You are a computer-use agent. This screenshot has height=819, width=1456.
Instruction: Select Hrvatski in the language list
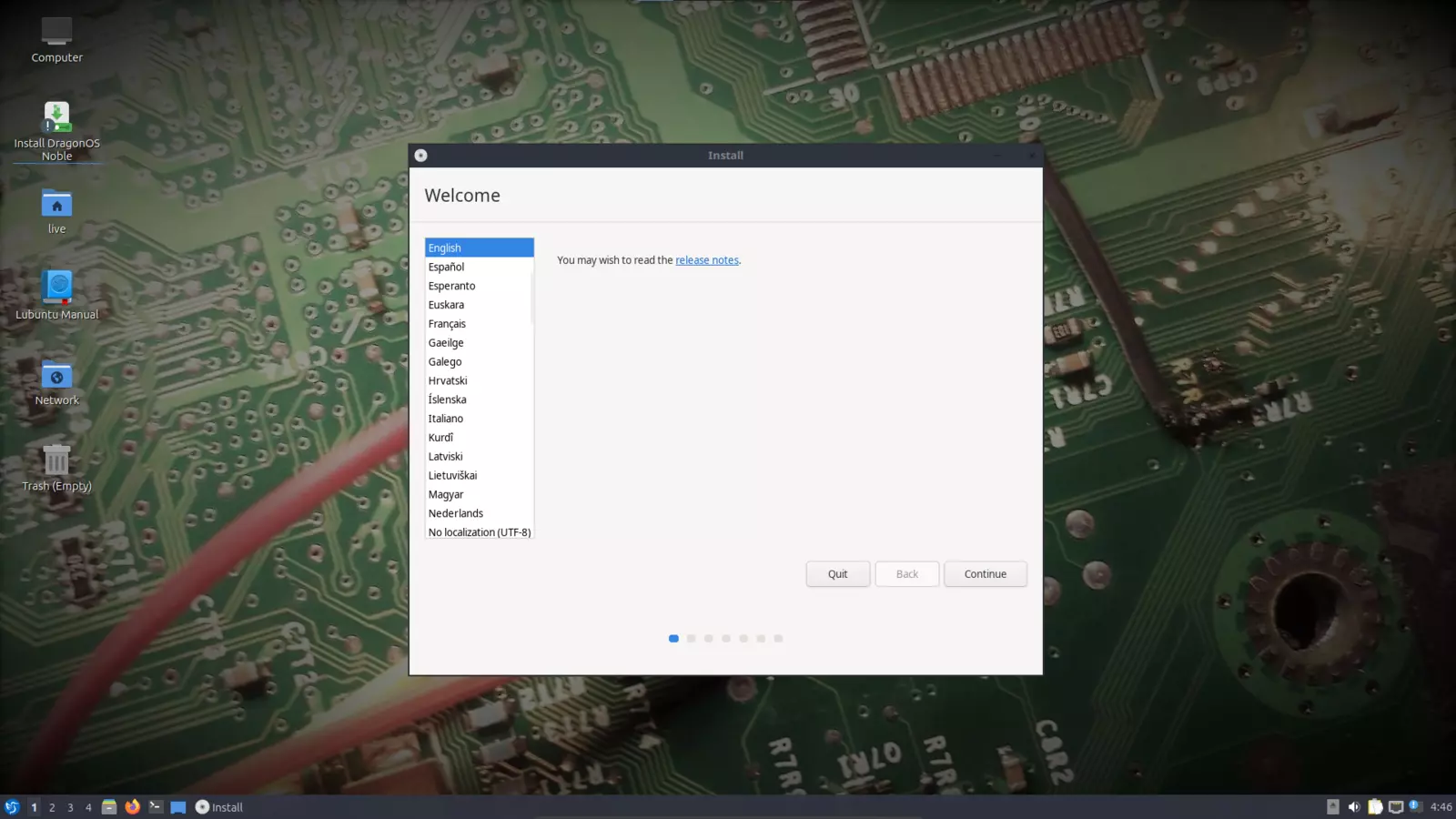click(479, 380)
